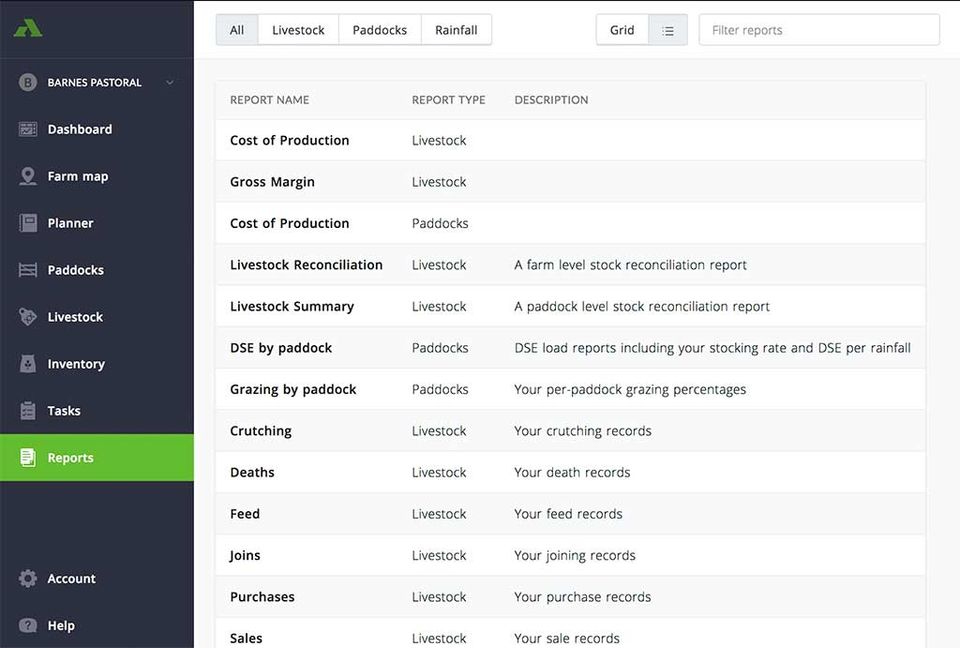
Task: Click 'Your per-paddock grazing percentages' description
Action: (x=630, y=390)
